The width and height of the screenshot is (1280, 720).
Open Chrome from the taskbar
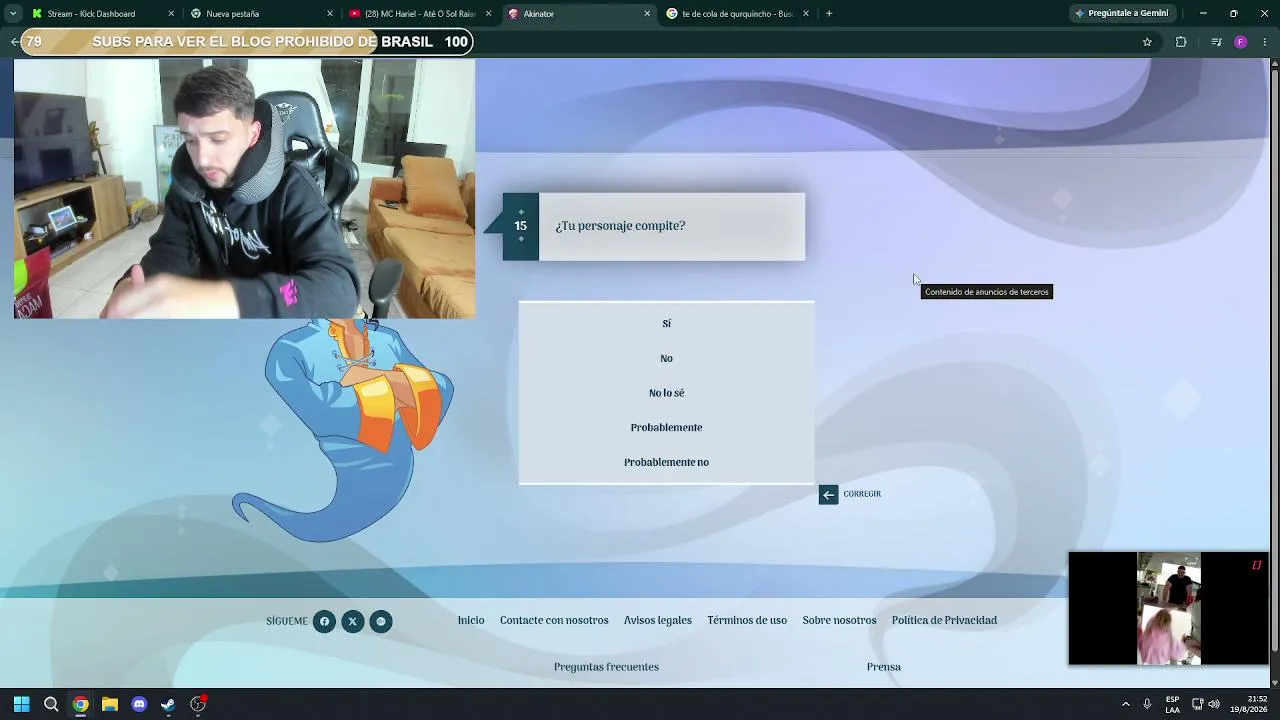click(80, 704)
